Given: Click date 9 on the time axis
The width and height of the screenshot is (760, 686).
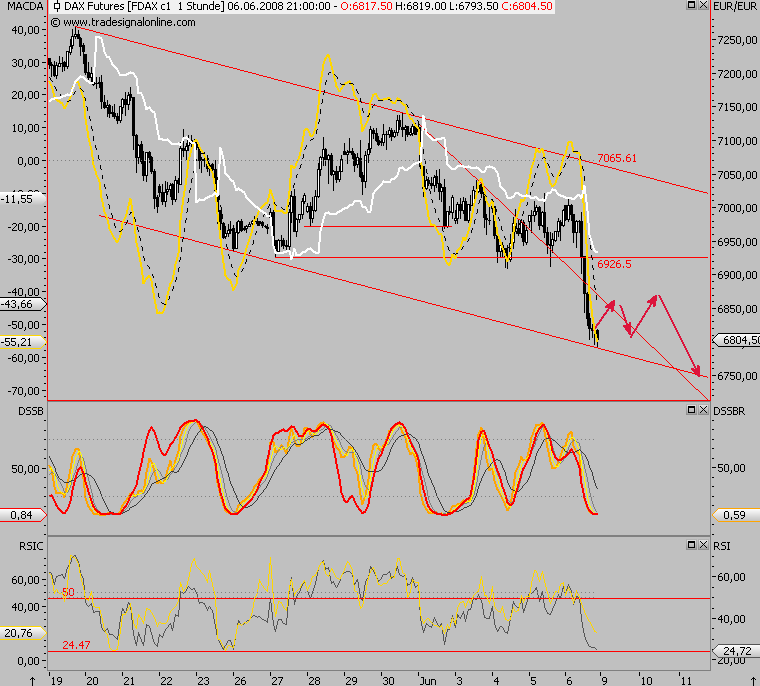Looking at the screenshot, I should tap(605, 681).
